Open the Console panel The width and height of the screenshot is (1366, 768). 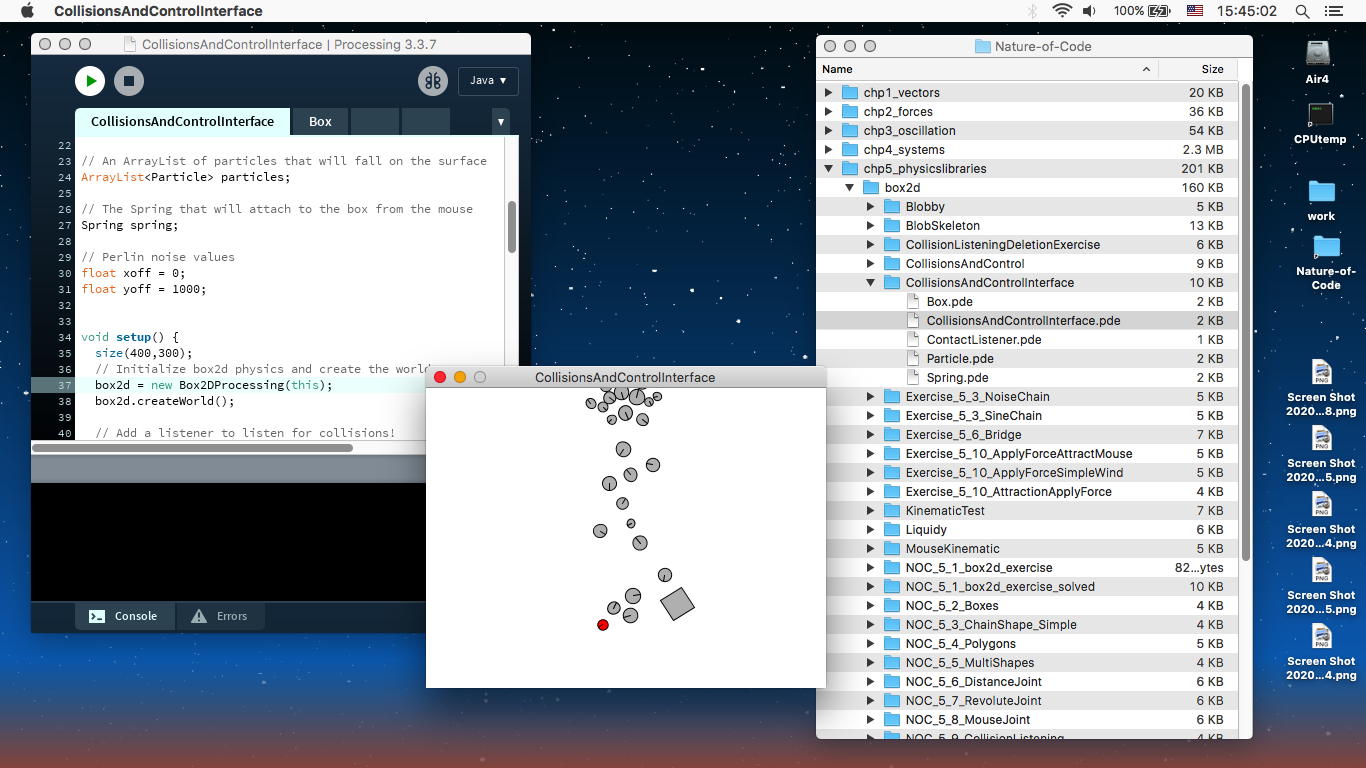pyautogui.click(x=124, y=616)
